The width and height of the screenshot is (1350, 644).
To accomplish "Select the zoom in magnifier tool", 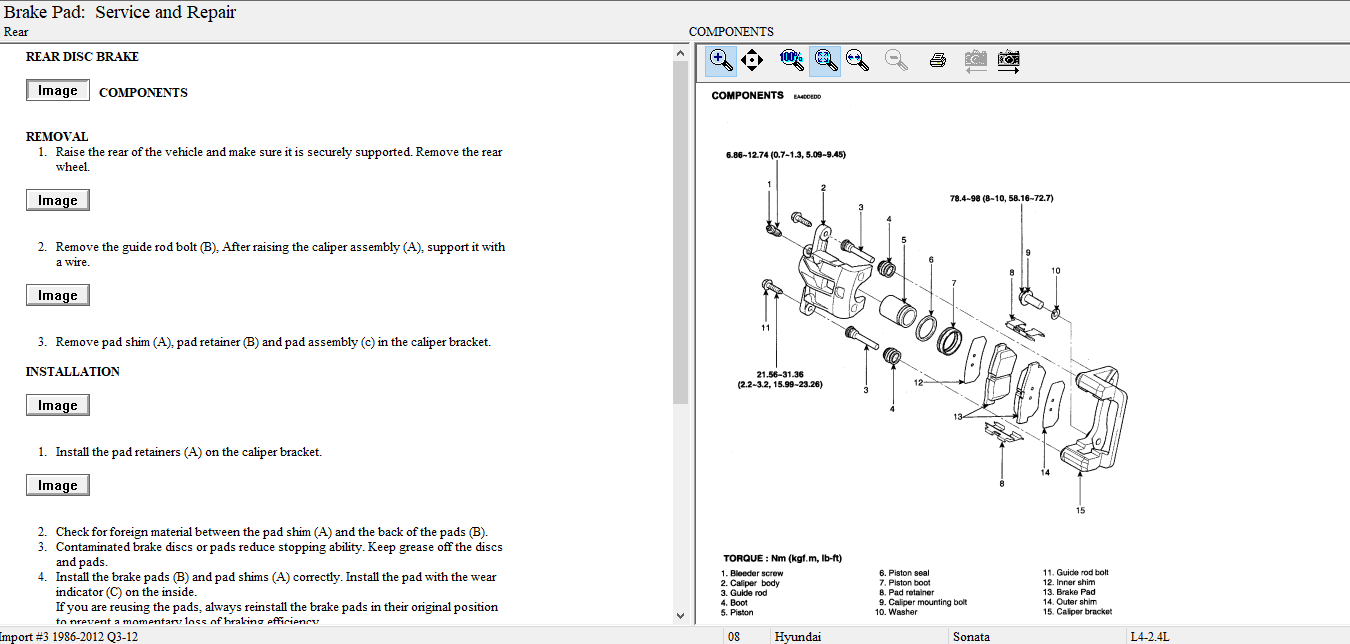I will tap(720, 60).
